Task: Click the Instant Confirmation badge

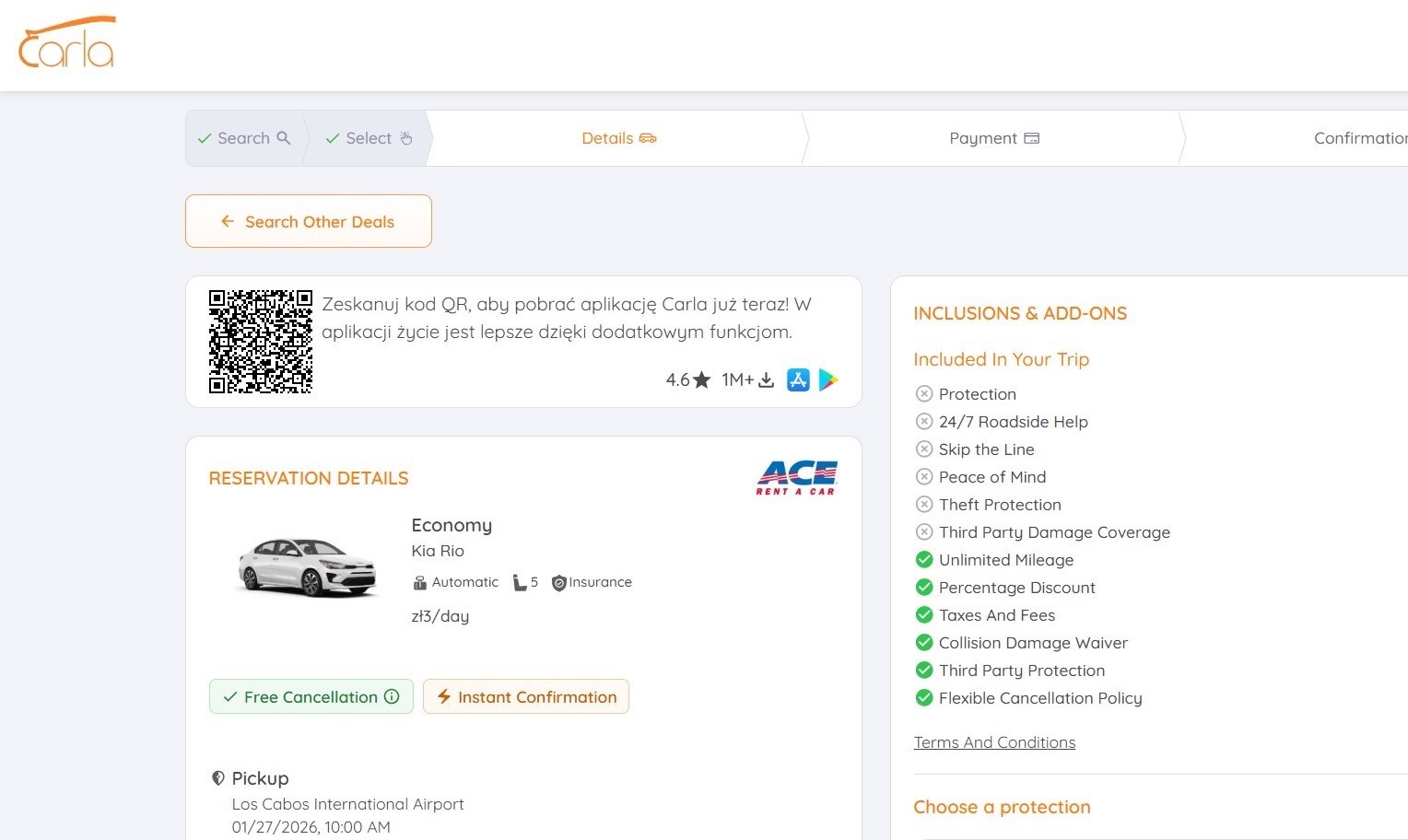Action: [x=526, y=696]
